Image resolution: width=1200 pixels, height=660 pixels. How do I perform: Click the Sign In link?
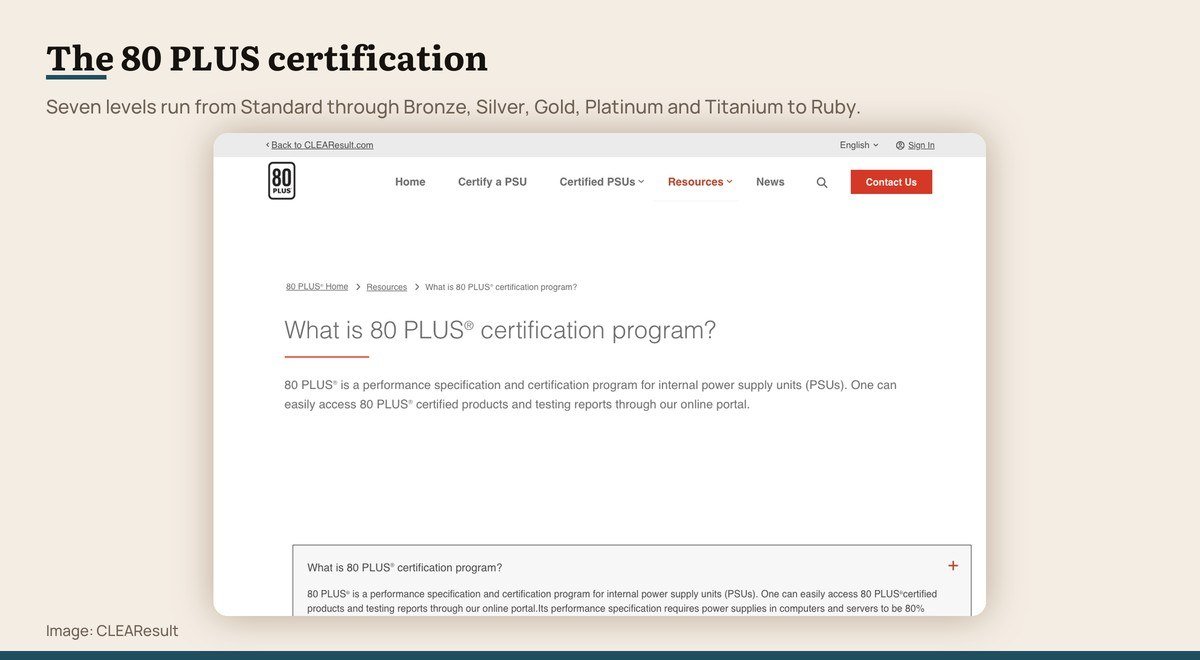[x=921, y=145]
